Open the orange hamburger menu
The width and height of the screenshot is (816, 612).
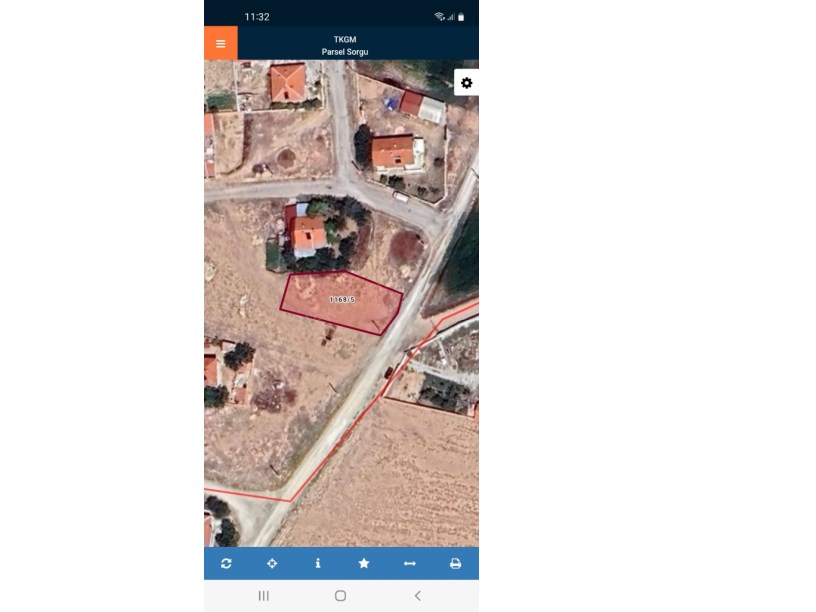[x=220, y=43]
